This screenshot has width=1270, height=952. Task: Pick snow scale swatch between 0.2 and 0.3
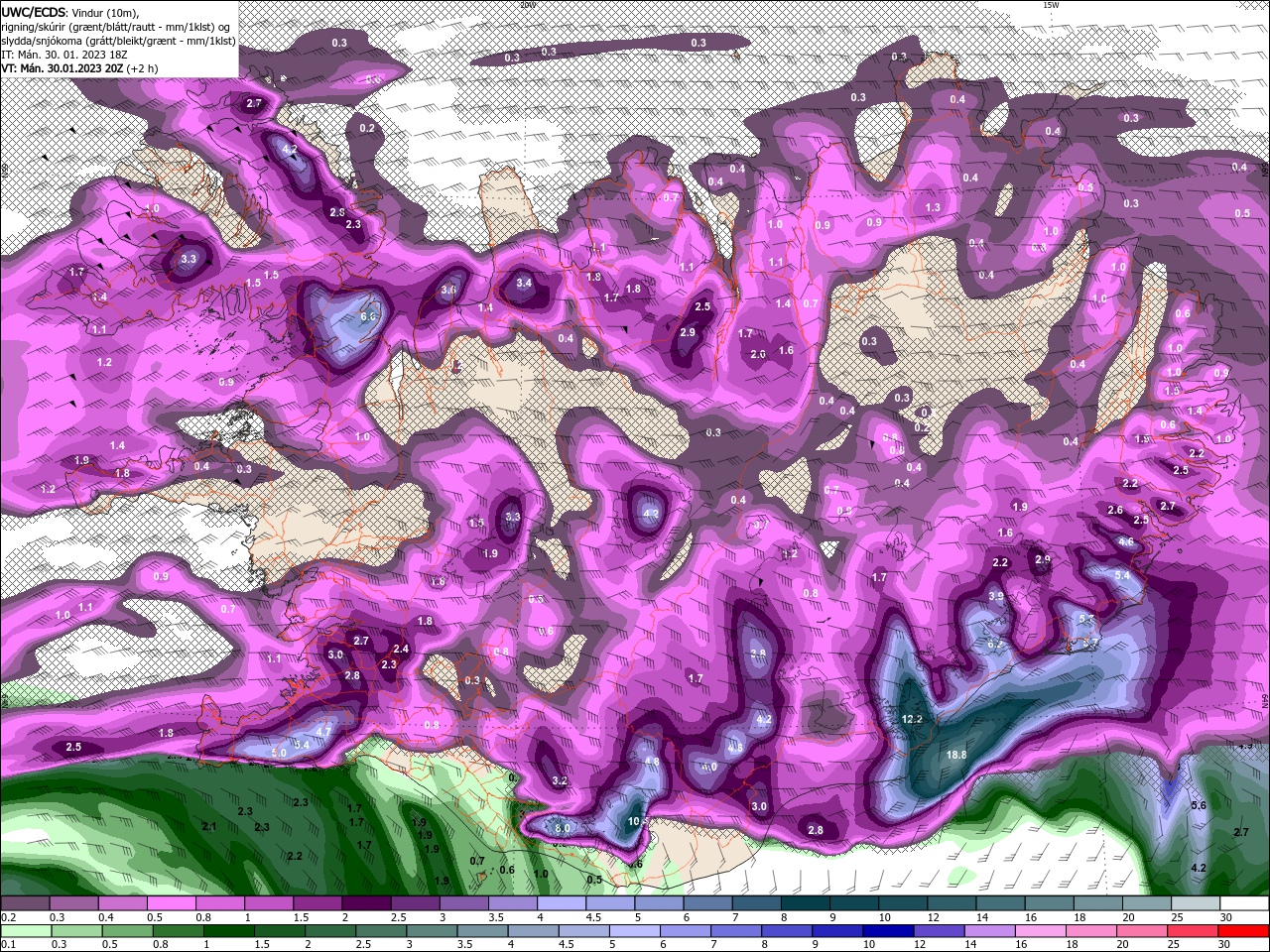point(26,903)
